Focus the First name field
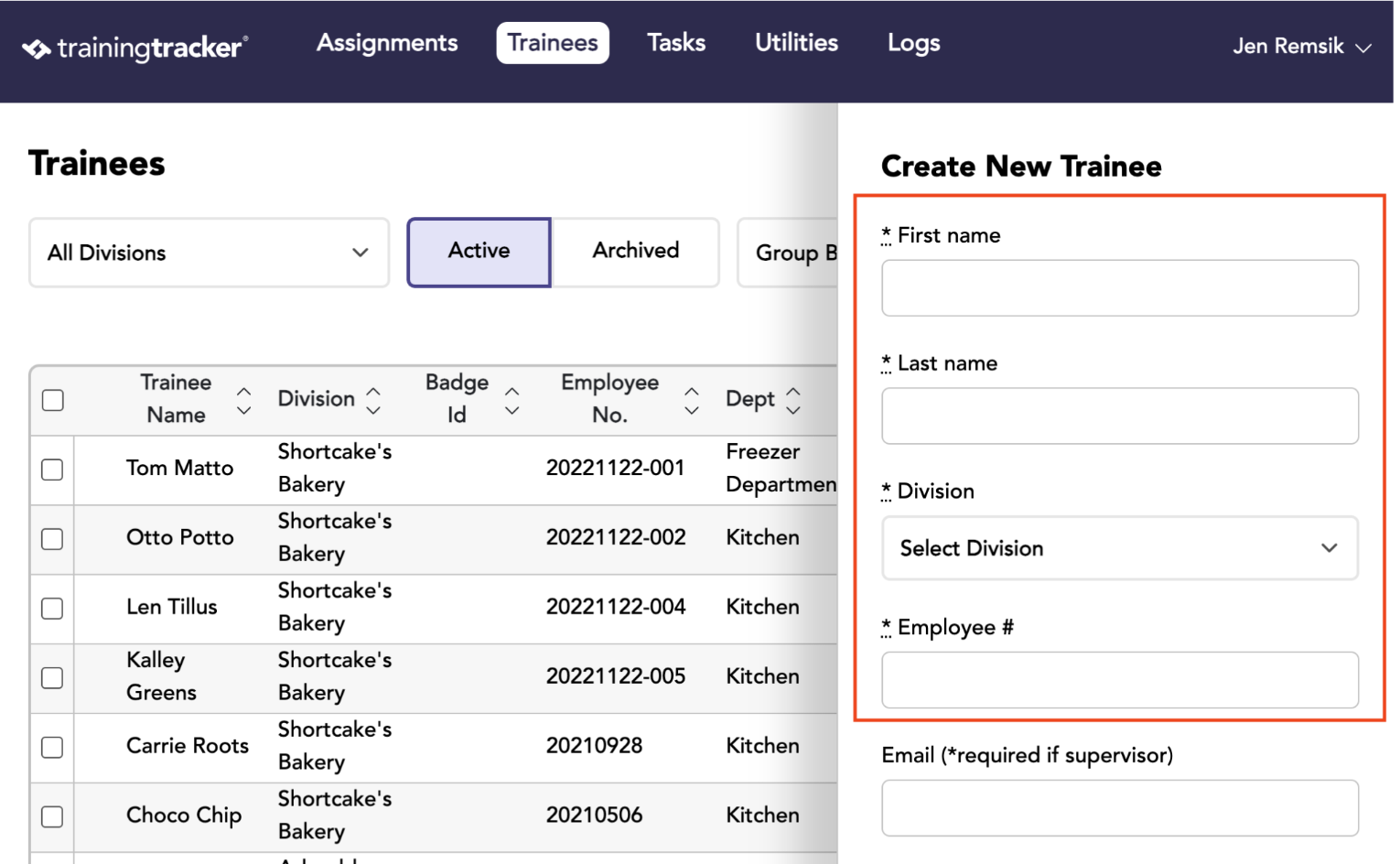The height and width of the screenshot is (864, 1400). [1119, 288]
